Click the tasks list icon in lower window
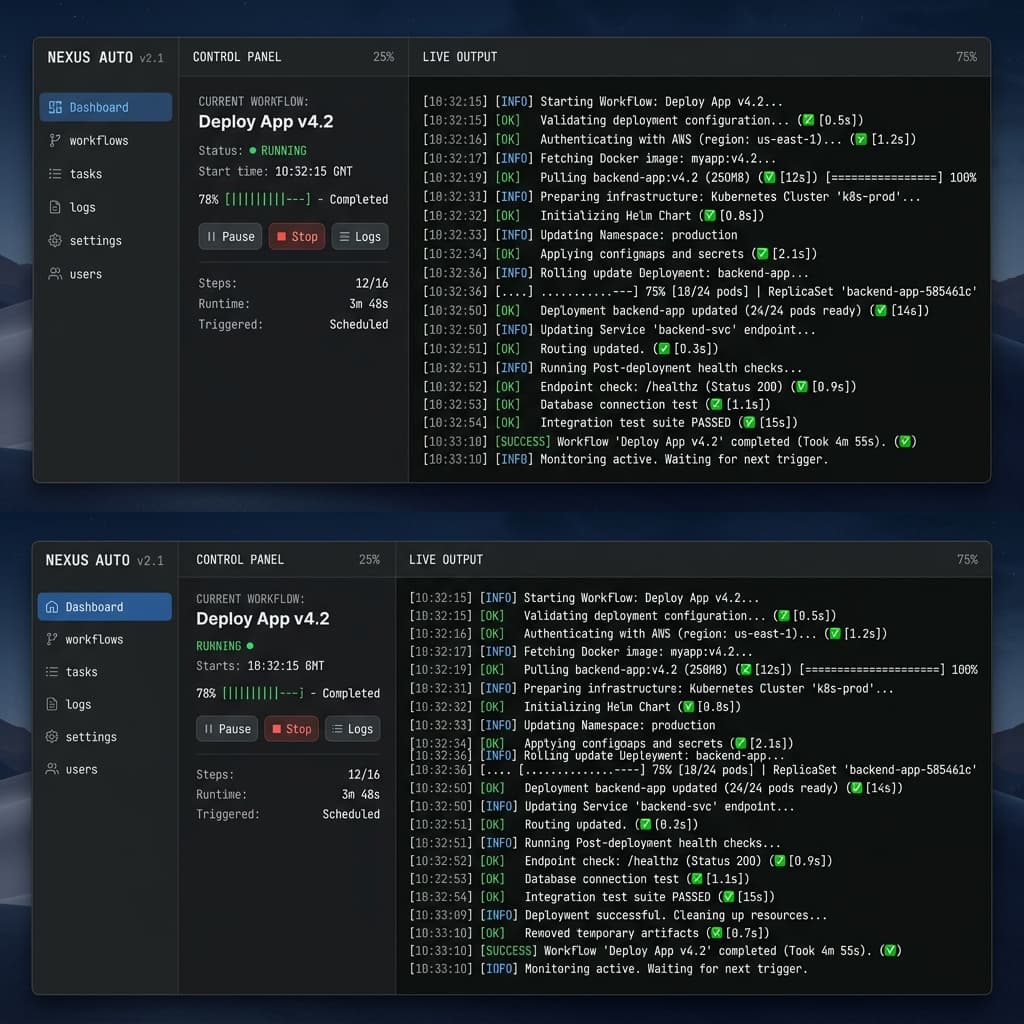Screen dimensions: 1024x1024 tap(52, 671)
